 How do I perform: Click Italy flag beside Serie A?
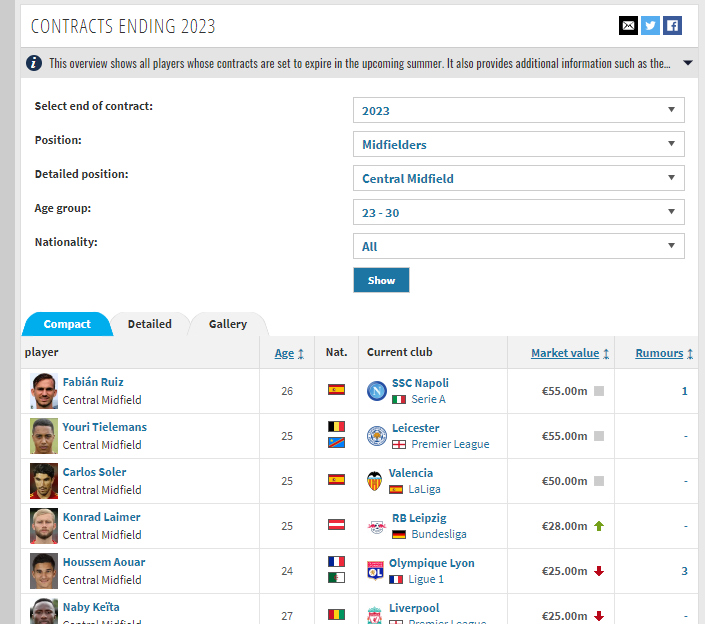click(x=399, y=399)
